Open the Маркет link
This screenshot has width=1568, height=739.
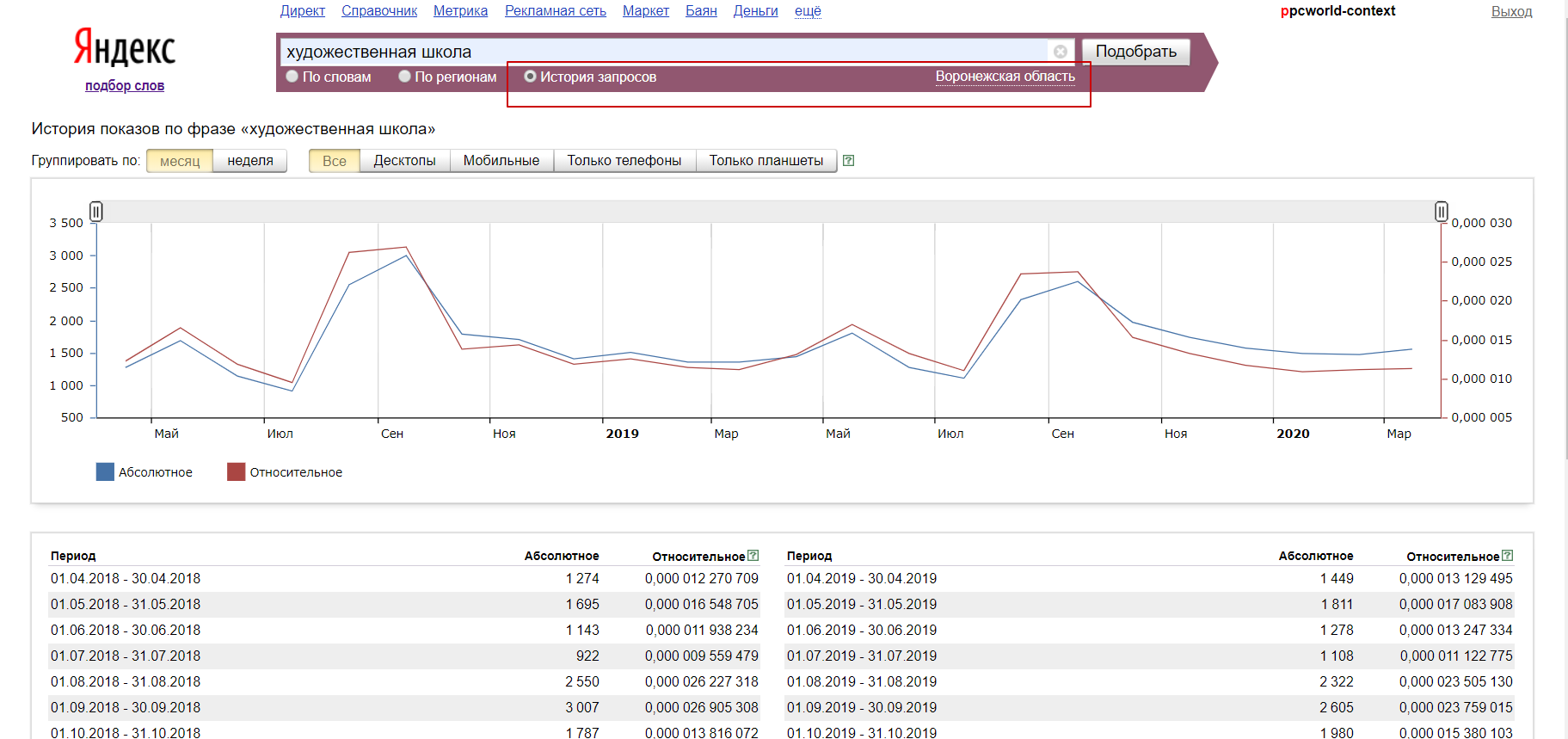pyautogui.click(x=646, y=11)
